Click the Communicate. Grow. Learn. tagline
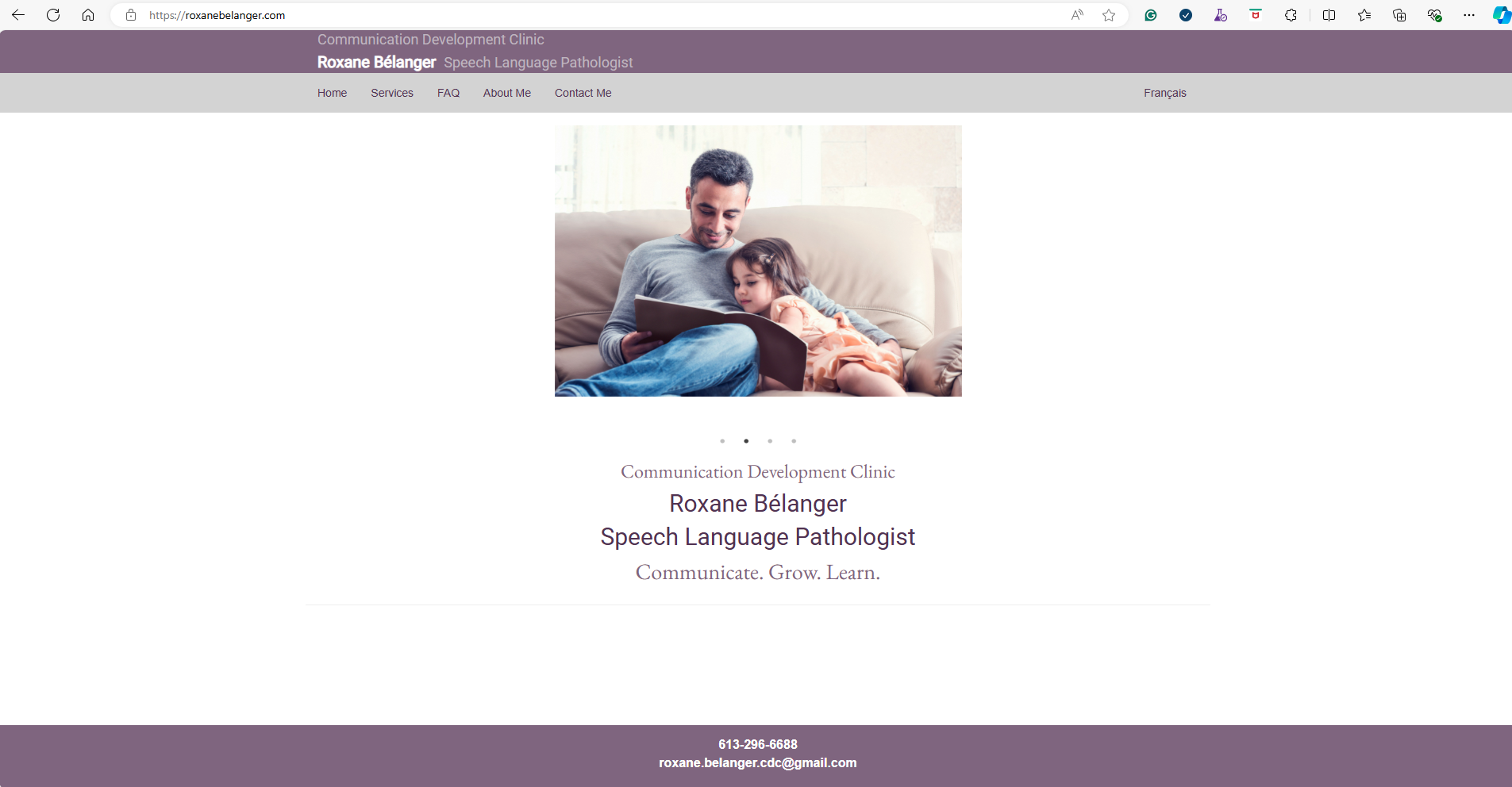This screenshot has width=1512, height=787. [x=758, y=572]
